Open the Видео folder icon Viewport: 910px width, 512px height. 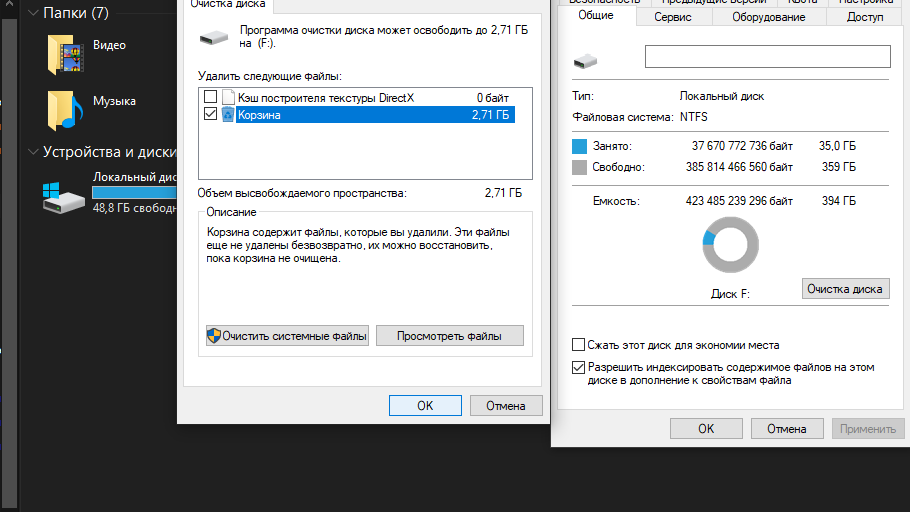[x=65, y=55]
